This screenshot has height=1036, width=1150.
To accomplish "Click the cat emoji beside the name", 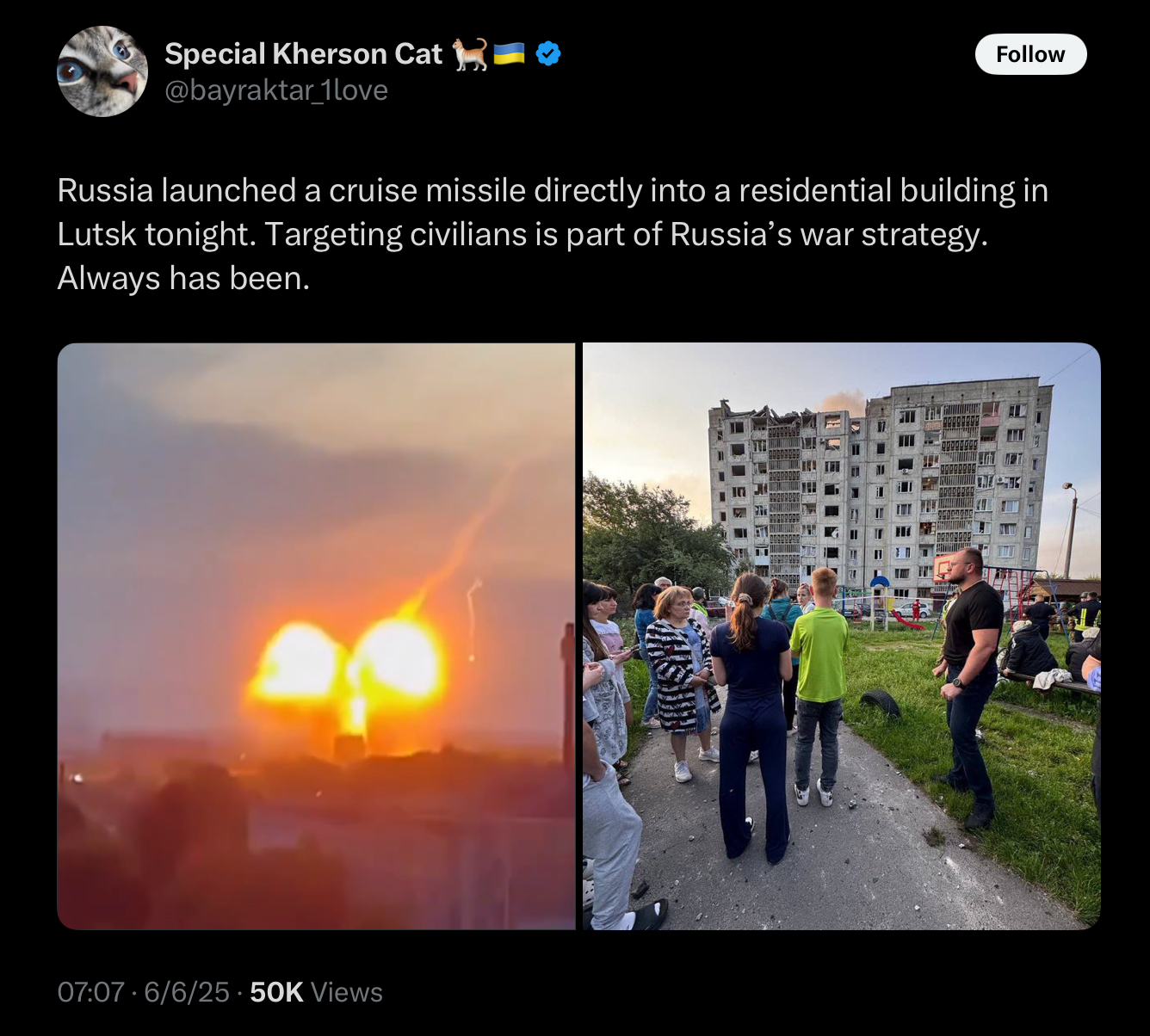I will click(x=469, y=54).
